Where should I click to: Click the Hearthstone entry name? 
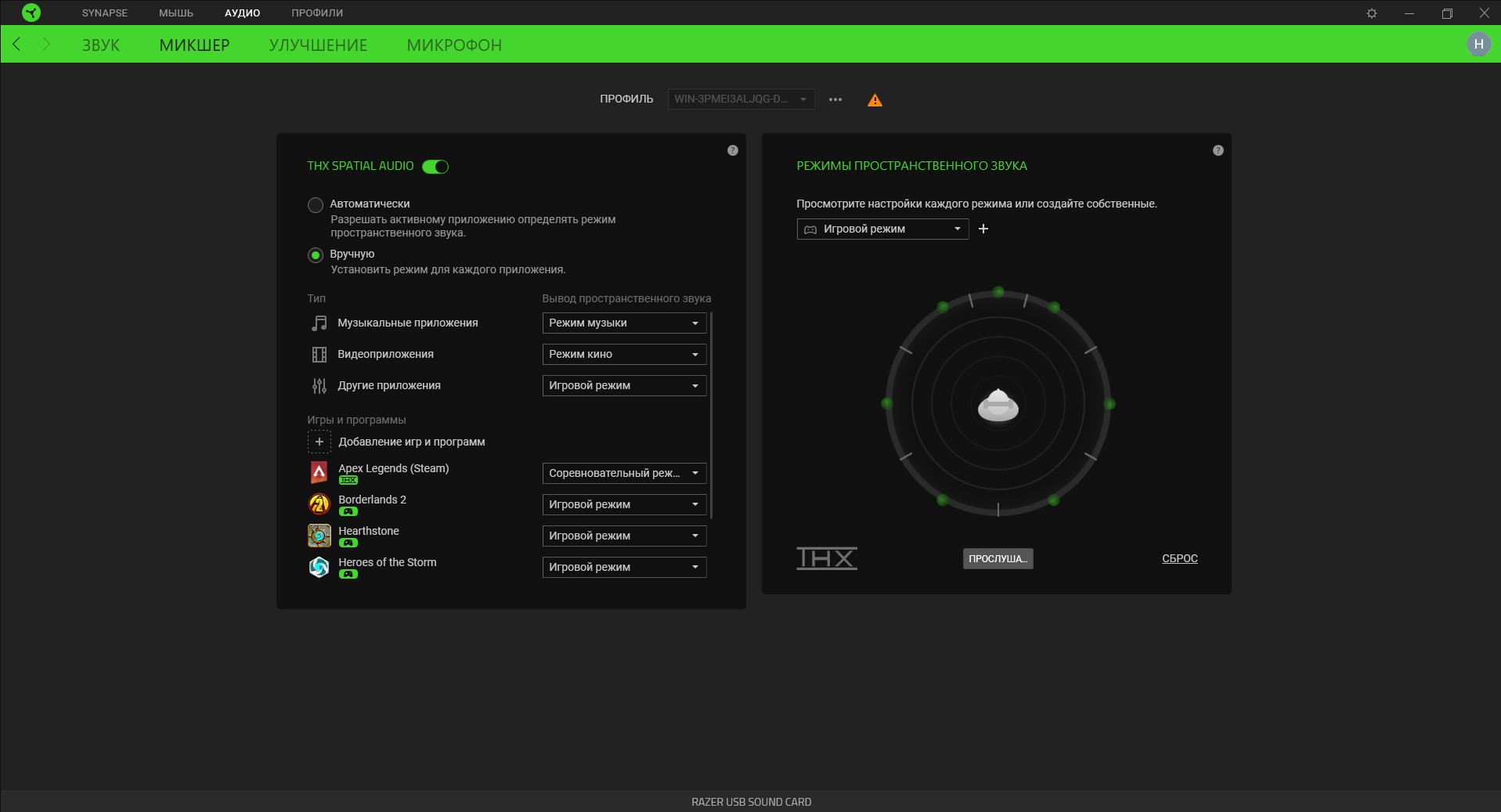click(369, 531)
